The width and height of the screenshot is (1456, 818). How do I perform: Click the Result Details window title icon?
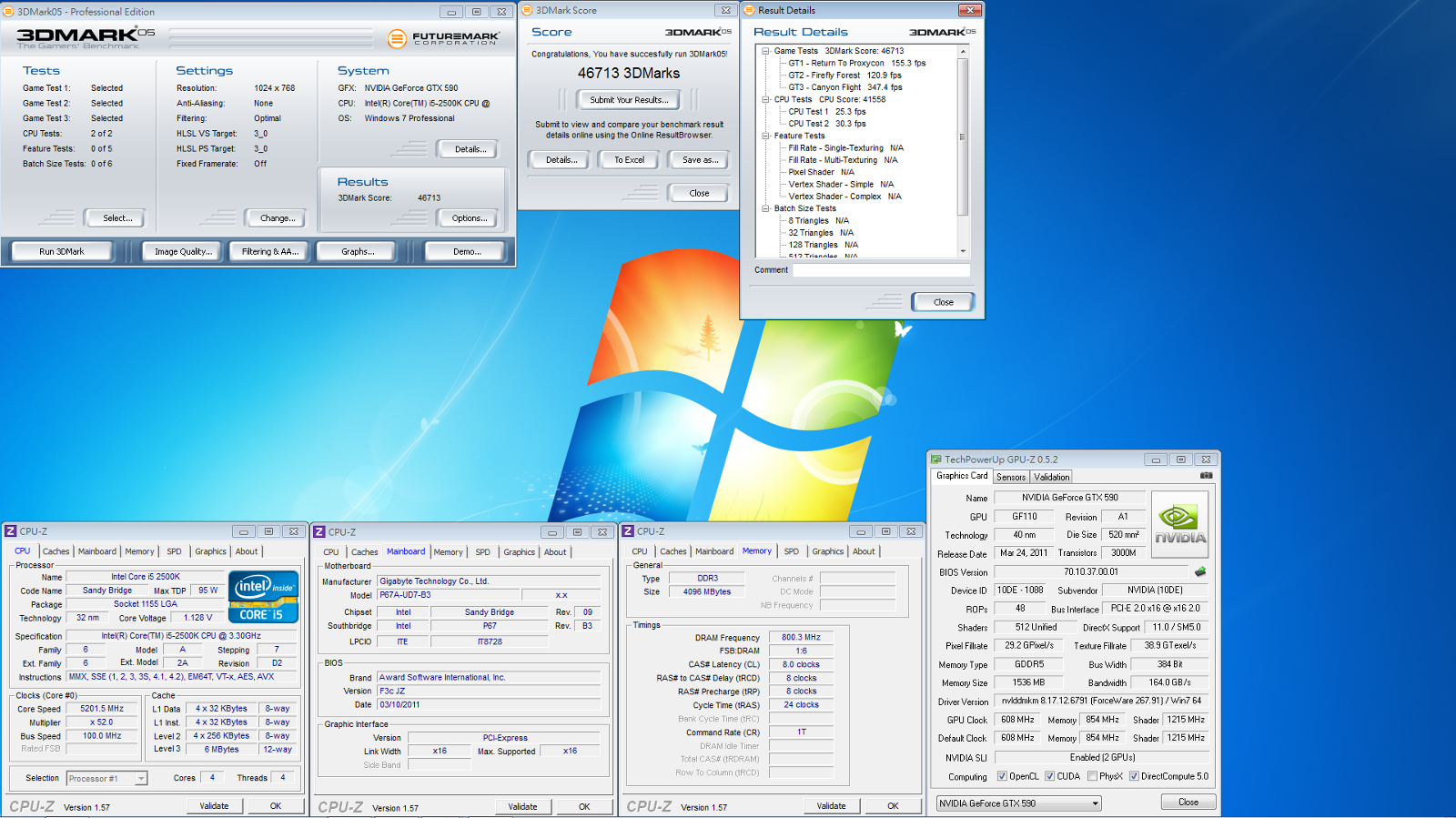tap(750, 10)
